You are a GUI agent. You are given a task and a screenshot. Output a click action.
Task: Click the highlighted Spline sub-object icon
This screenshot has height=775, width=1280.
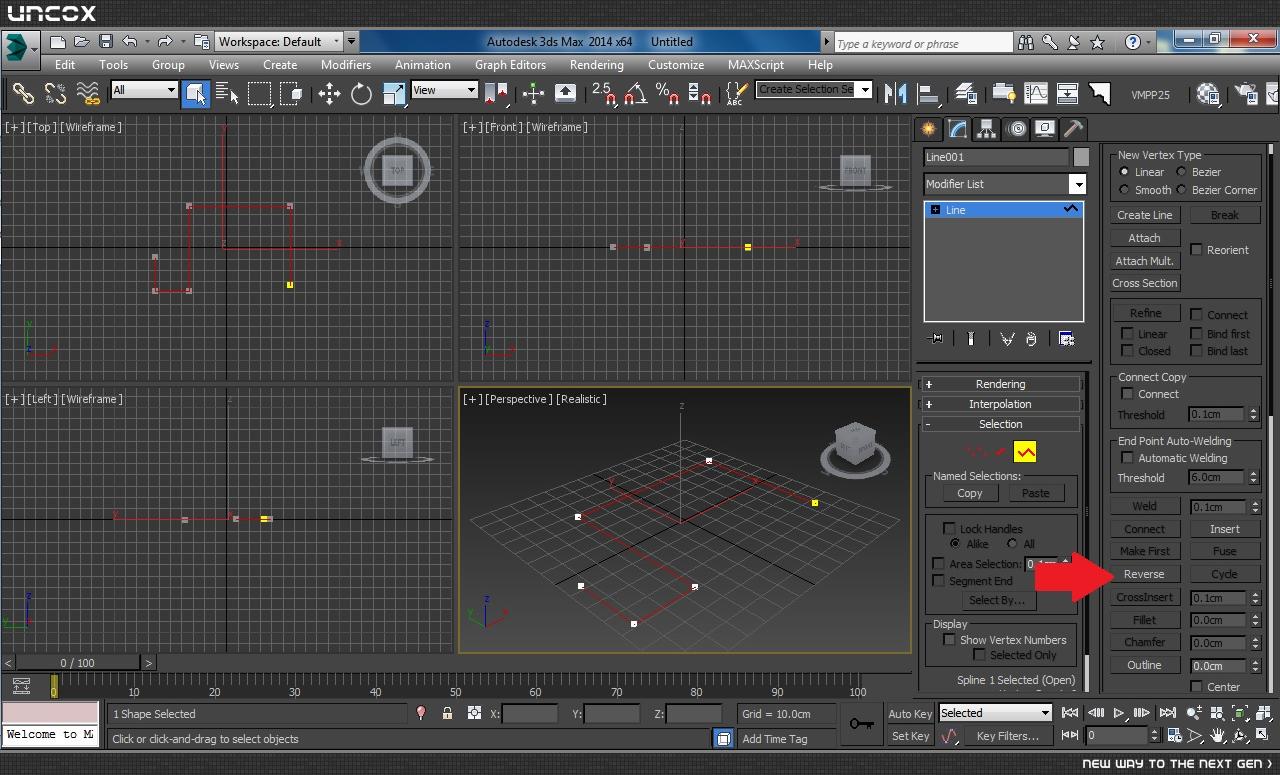click(x=1025, y=452)
